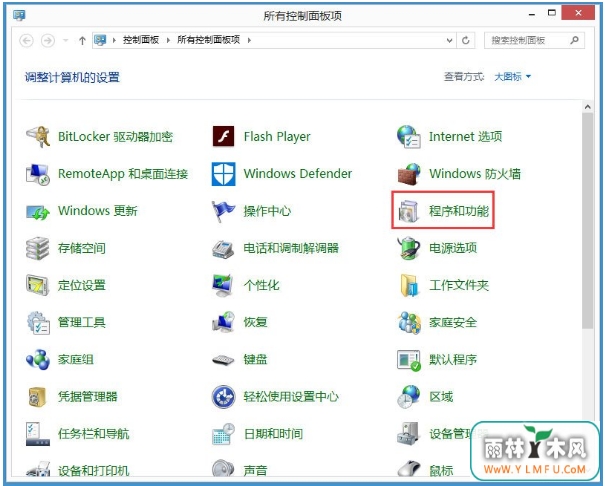
Task: Click the 存储空间 label
Action: coord(81,248)
